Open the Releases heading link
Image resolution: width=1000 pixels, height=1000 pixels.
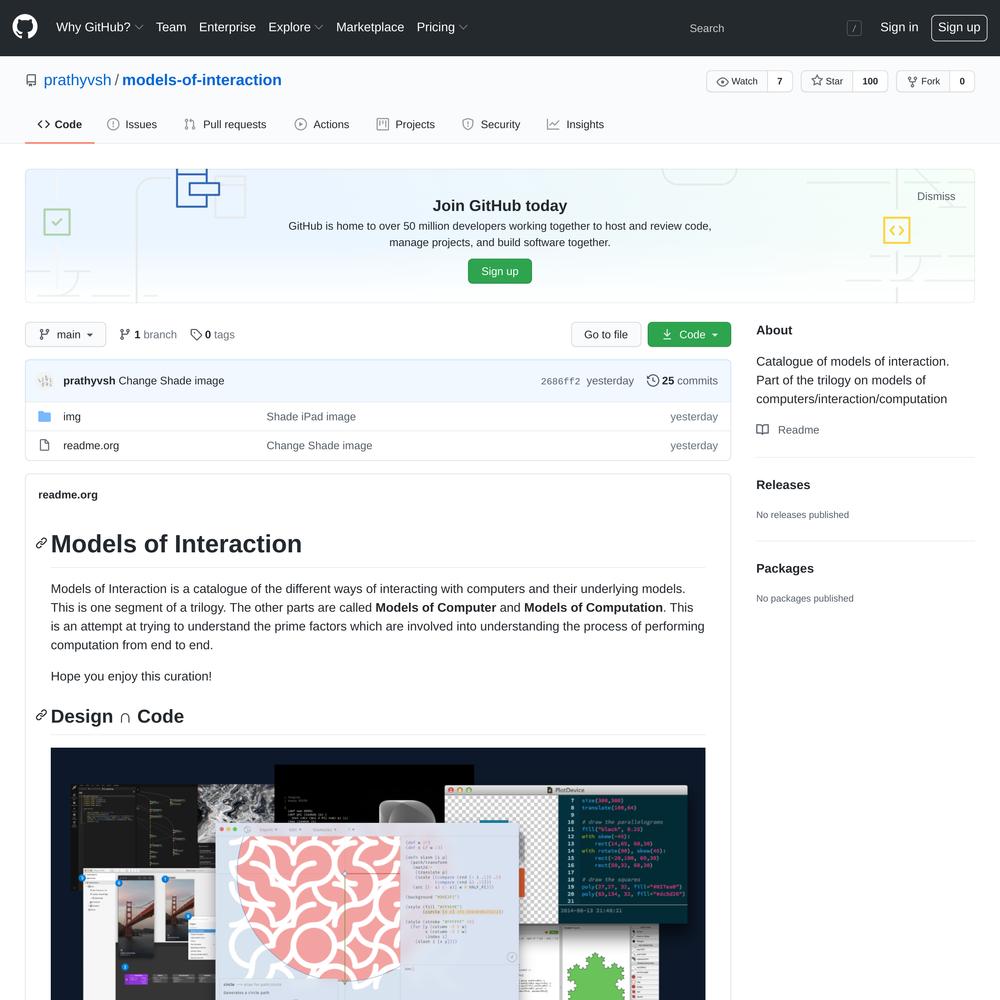[783, 485]
